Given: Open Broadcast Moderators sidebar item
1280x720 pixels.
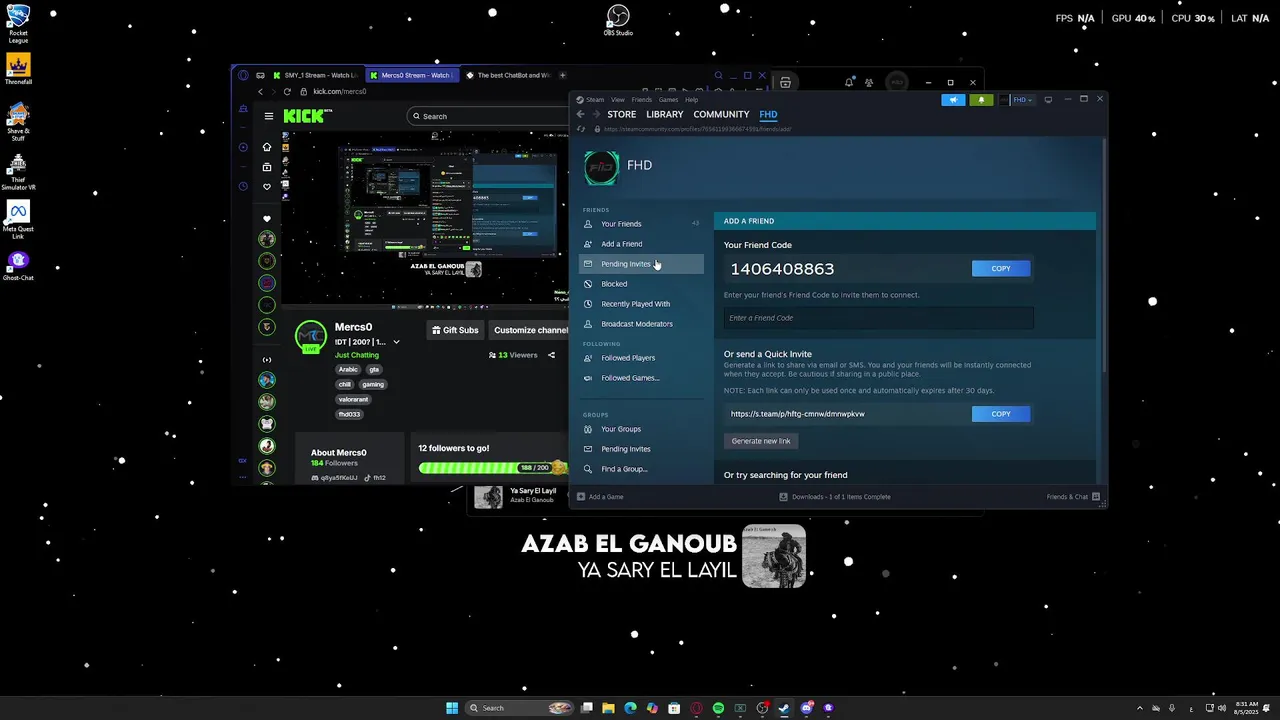Looking at the screenshot, I should (641, 324).
